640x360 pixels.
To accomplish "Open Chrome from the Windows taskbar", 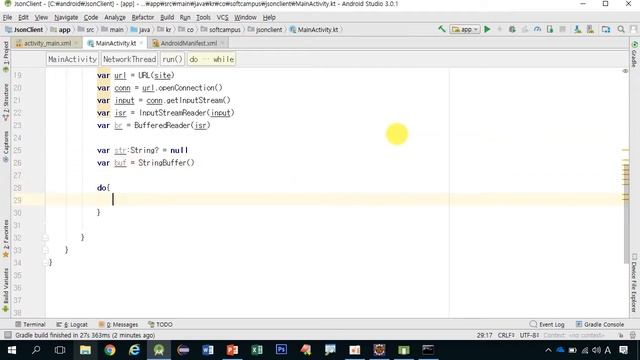I will click(109, 350).
